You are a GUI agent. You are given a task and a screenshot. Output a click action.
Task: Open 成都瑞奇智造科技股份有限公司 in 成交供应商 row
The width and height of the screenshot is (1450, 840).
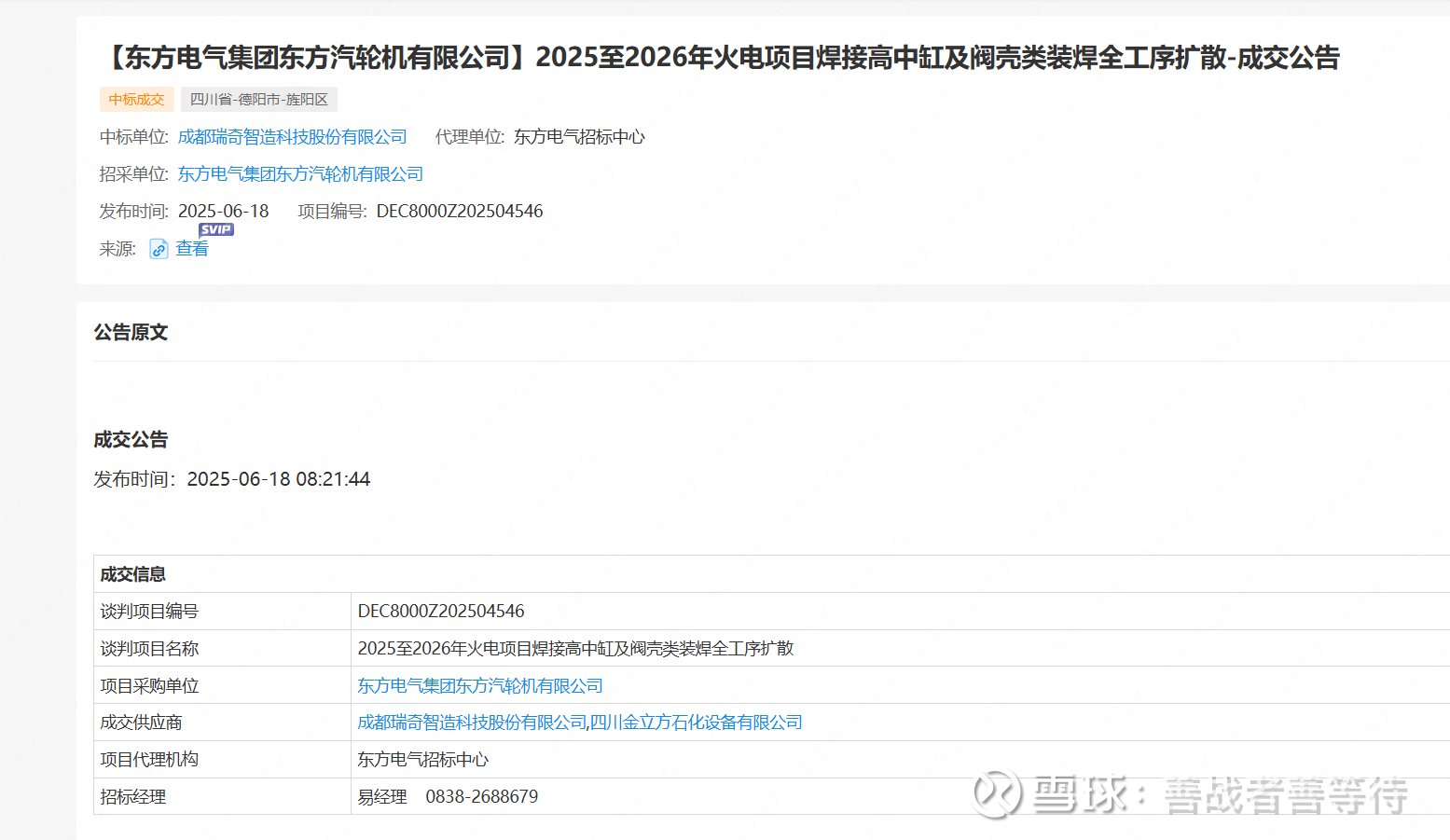(473, 723)
